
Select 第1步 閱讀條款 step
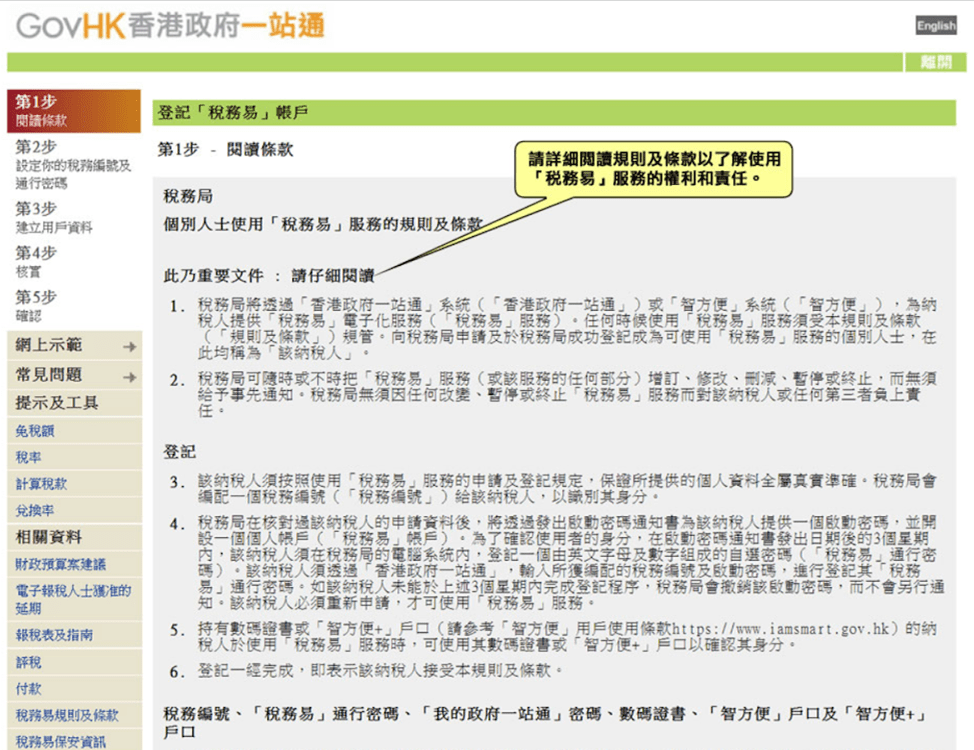click(x=74, y=111)
